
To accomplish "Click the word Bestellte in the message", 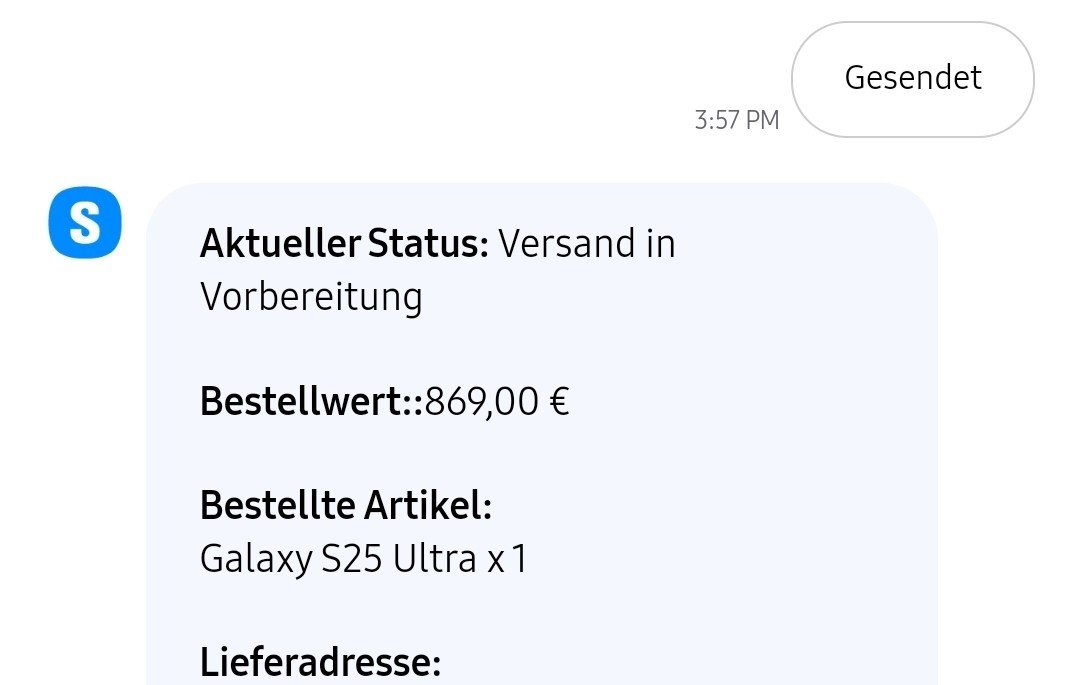I will (268, 507).
